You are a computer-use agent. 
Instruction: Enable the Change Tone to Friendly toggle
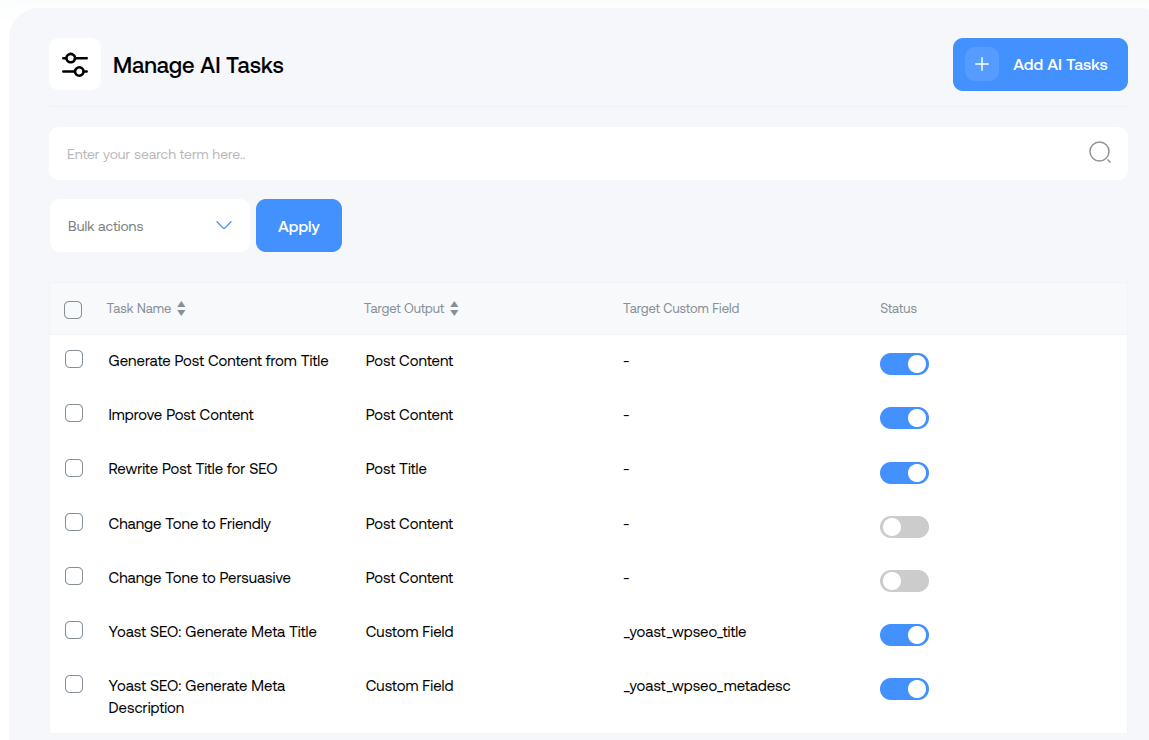904,527
